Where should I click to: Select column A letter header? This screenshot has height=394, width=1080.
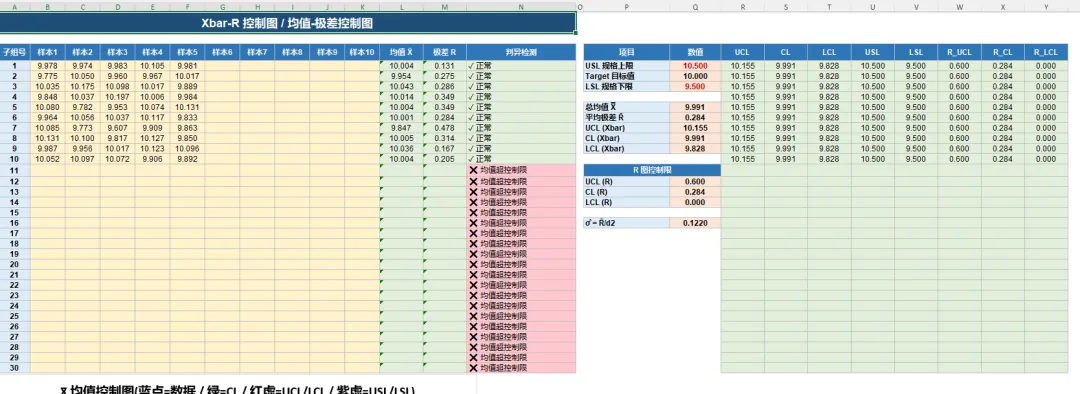(14, 6)
